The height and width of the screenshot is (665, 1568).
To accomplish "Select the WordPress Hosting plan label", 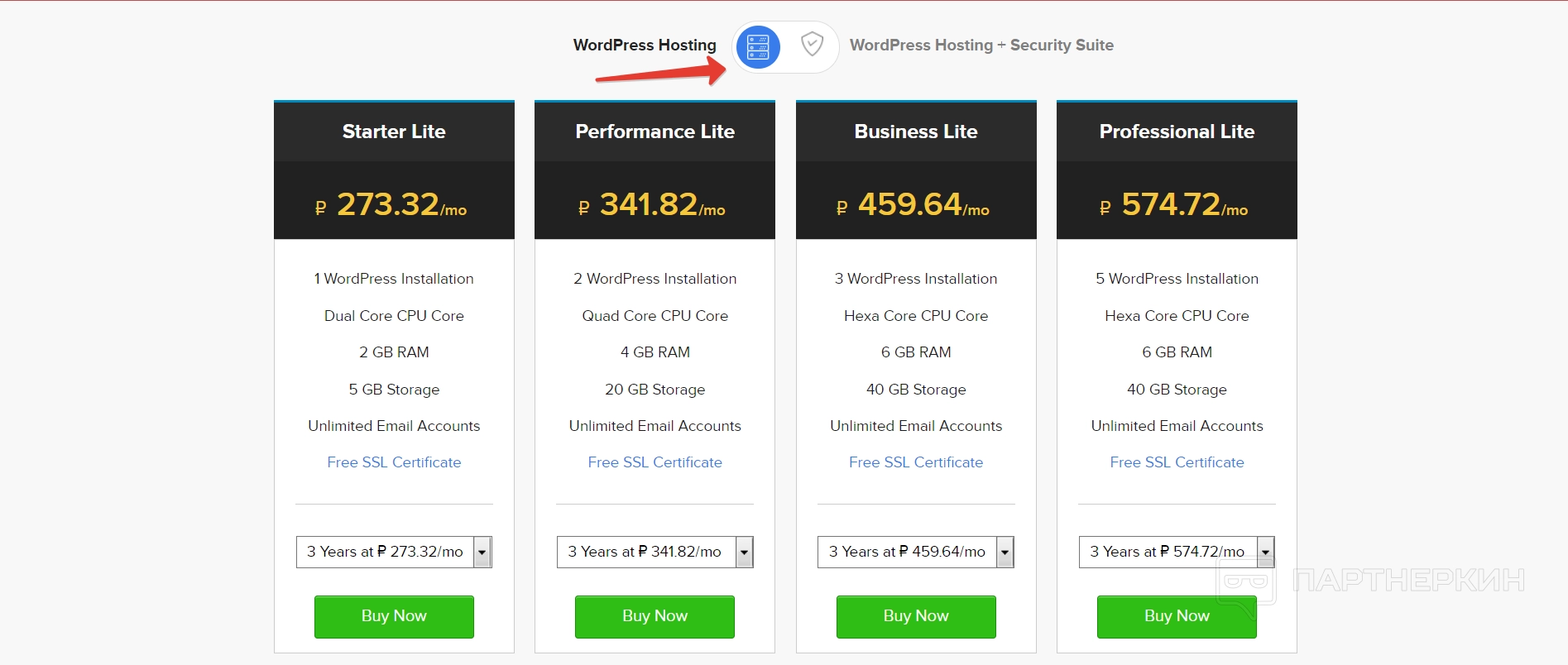I will 645,45.
